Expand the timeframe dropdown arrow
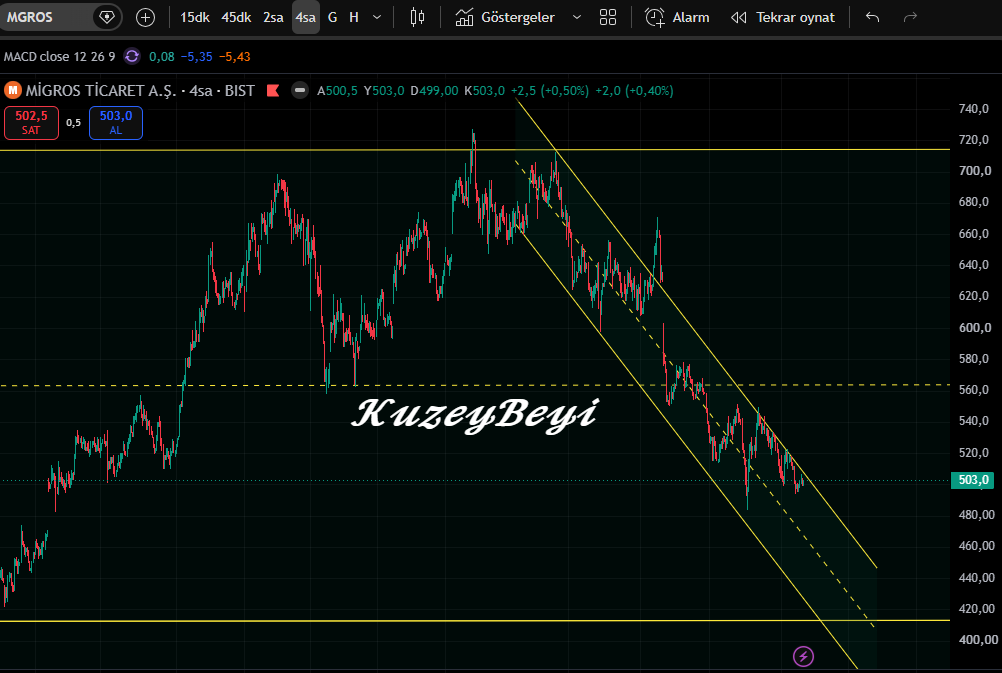The image size is (1002, 673). click(x=377, y=17)
